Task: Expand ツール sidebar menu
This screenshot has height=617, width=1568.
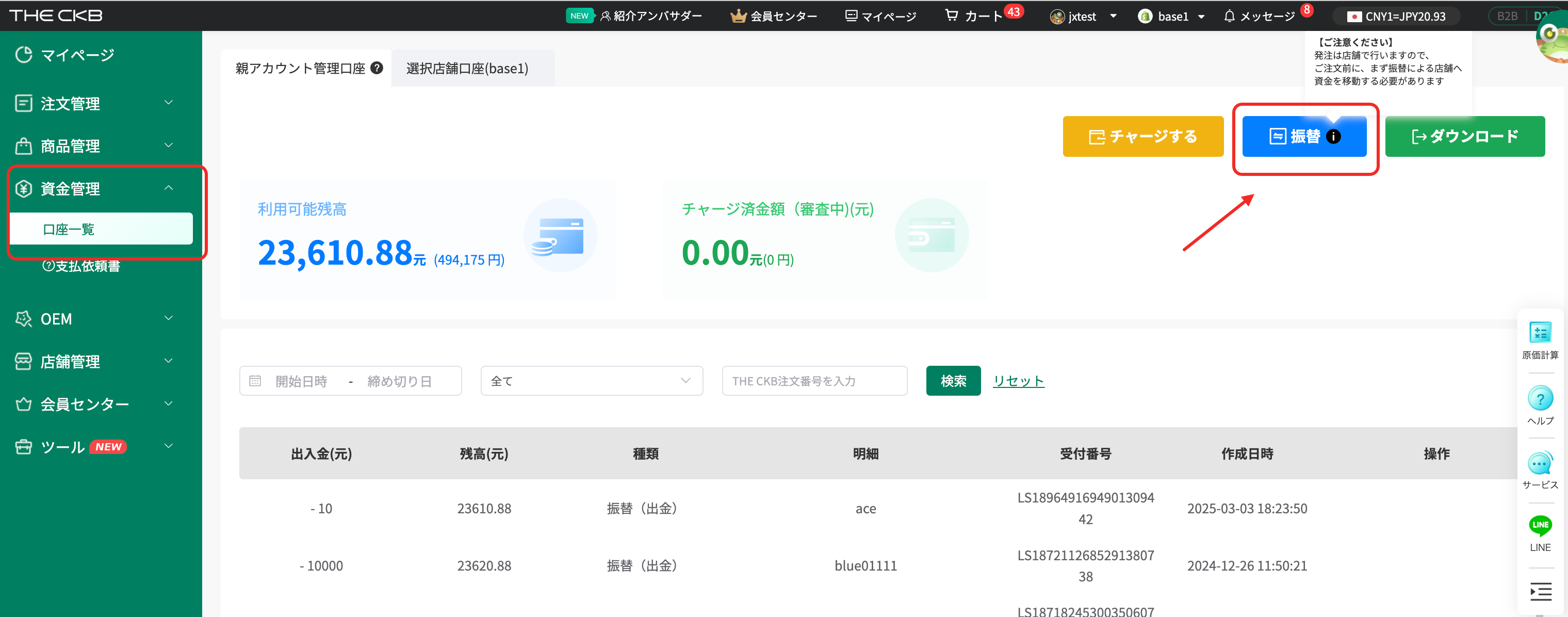Action: point(169,446)
